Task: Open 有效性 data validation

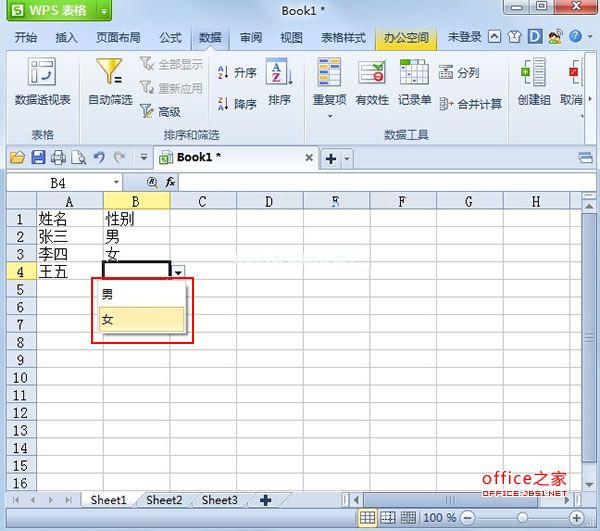Action: 372,82
